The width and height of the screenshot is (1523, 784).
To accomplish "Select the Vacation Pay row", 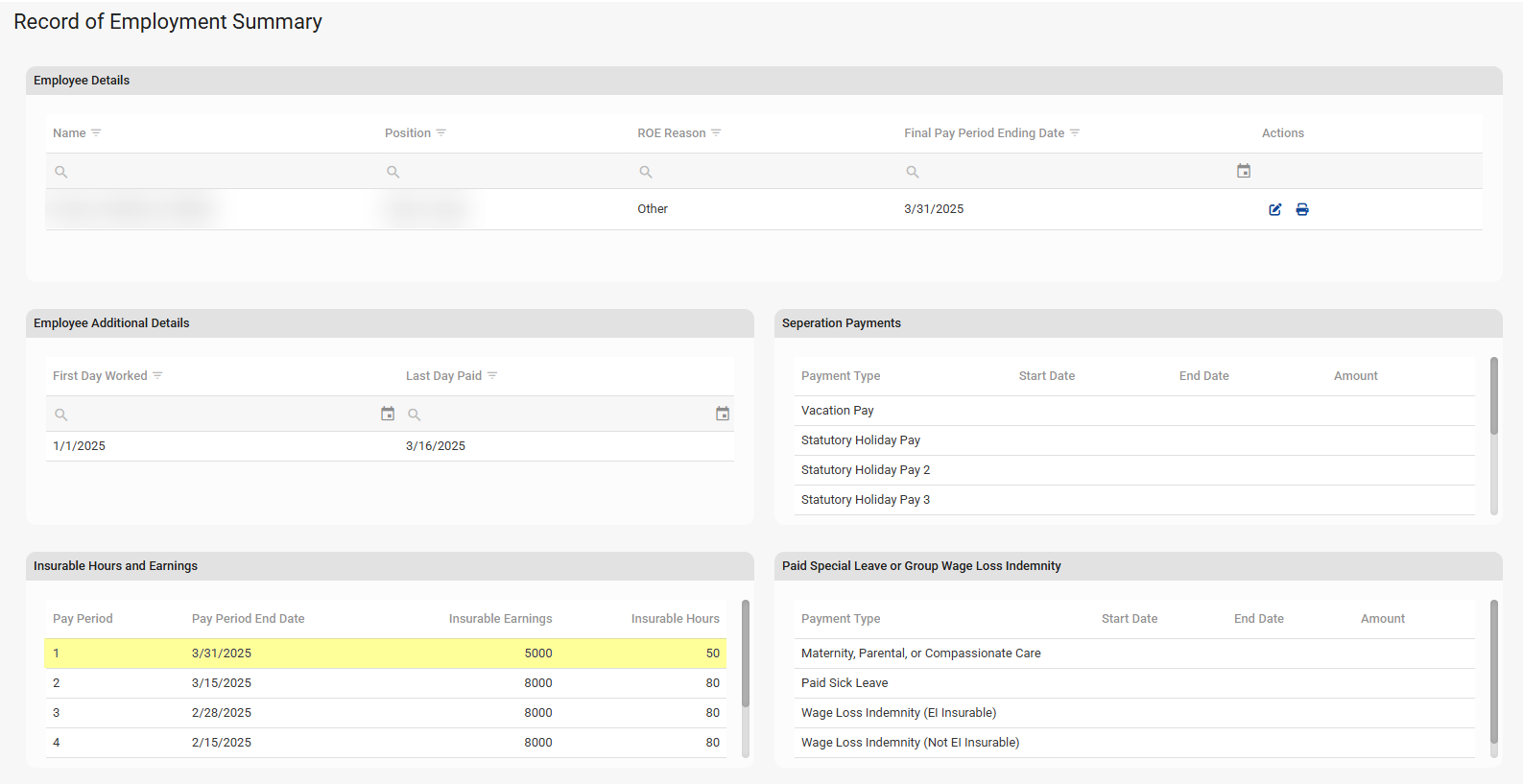I will (1132, 411).
